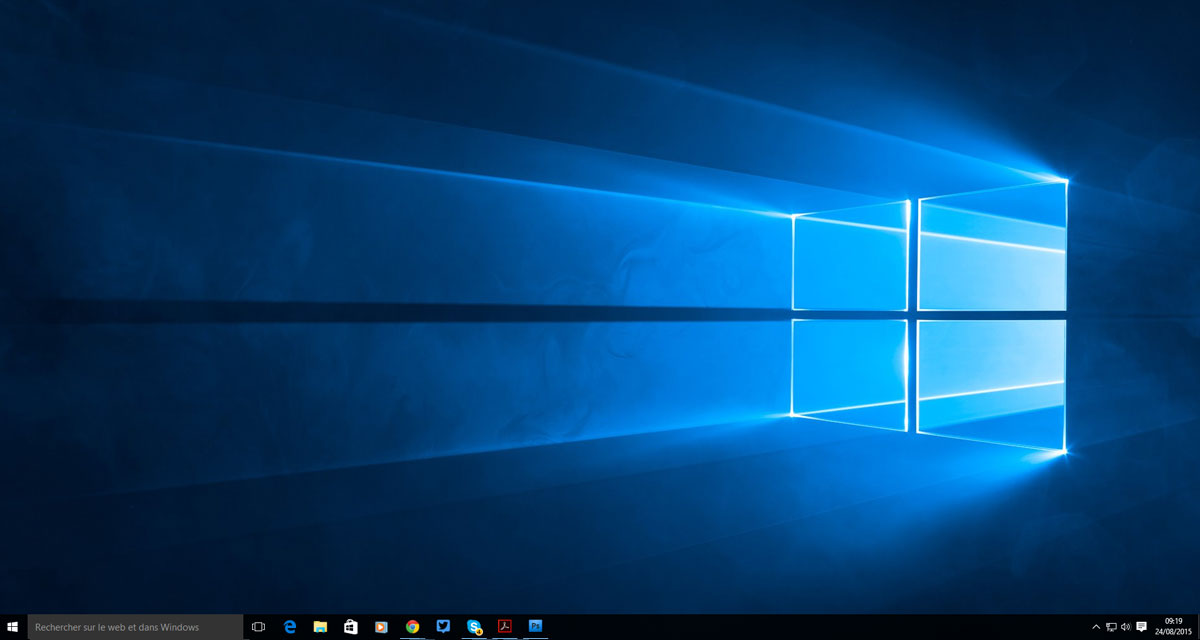Viewport: 1200px width, 640px height.
Task: Switch to Photoshop in the taskbar
Action: tap(536, 627)
